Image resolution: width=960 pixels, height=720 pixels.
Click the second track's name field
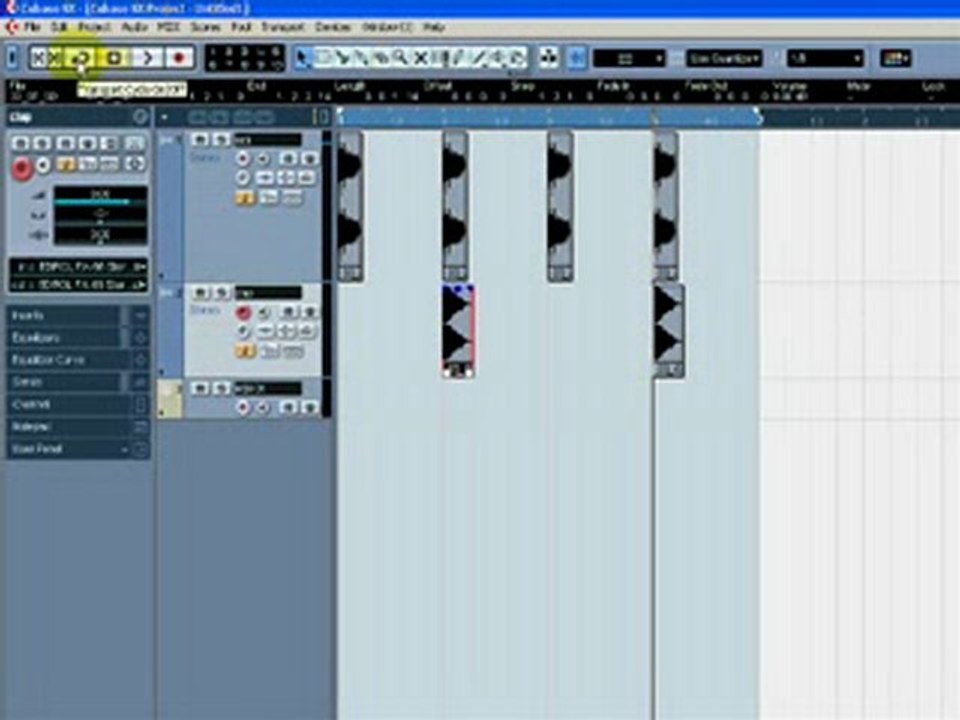(268, 293)
